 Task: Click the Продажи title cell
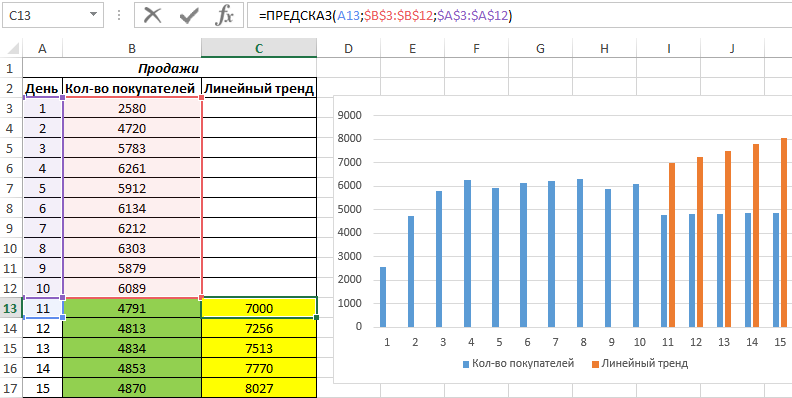[x=169, y=68]
